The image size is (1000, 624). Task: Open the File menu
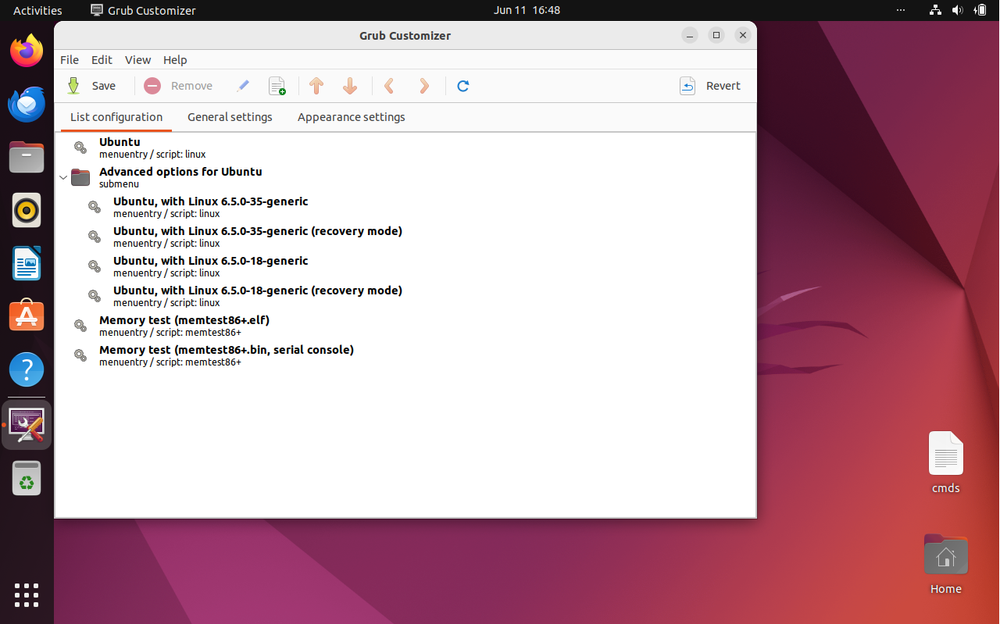click(x=69, y=60)
